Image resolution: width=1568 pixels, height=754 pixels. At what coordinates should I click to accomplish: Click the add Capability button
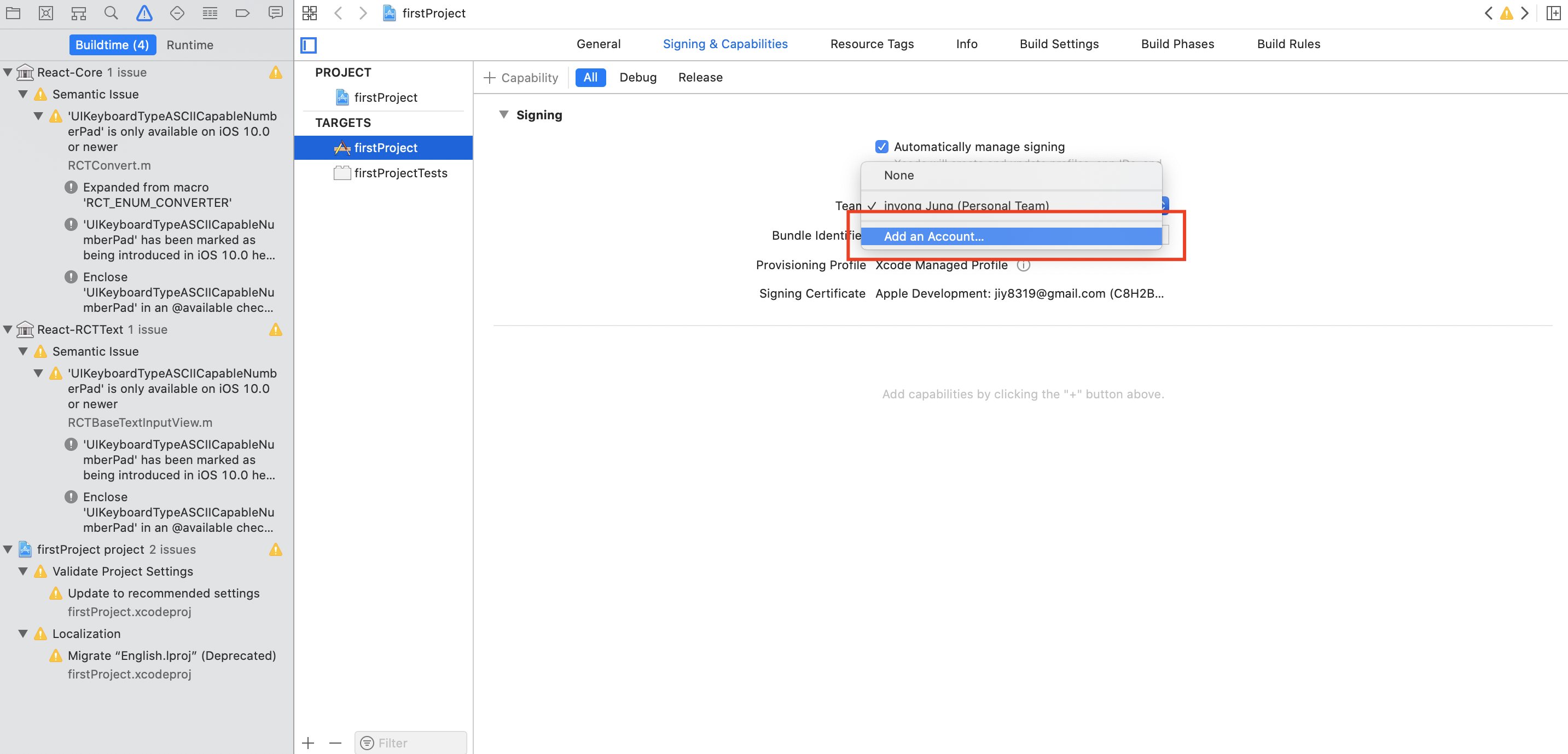(x=521, y=77)
